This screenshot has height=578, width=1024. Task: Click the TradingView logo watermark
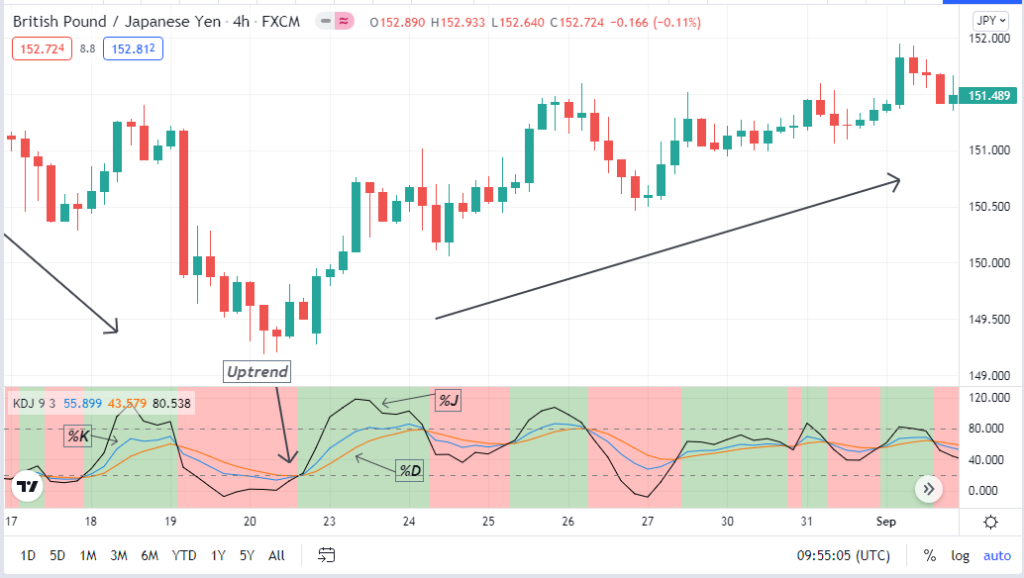(x=28, y=487)
